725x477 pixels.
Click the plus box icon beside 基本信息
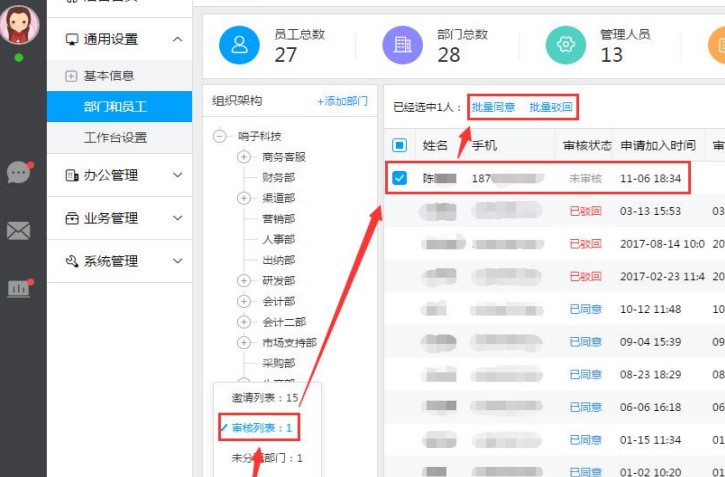(71, 76)
